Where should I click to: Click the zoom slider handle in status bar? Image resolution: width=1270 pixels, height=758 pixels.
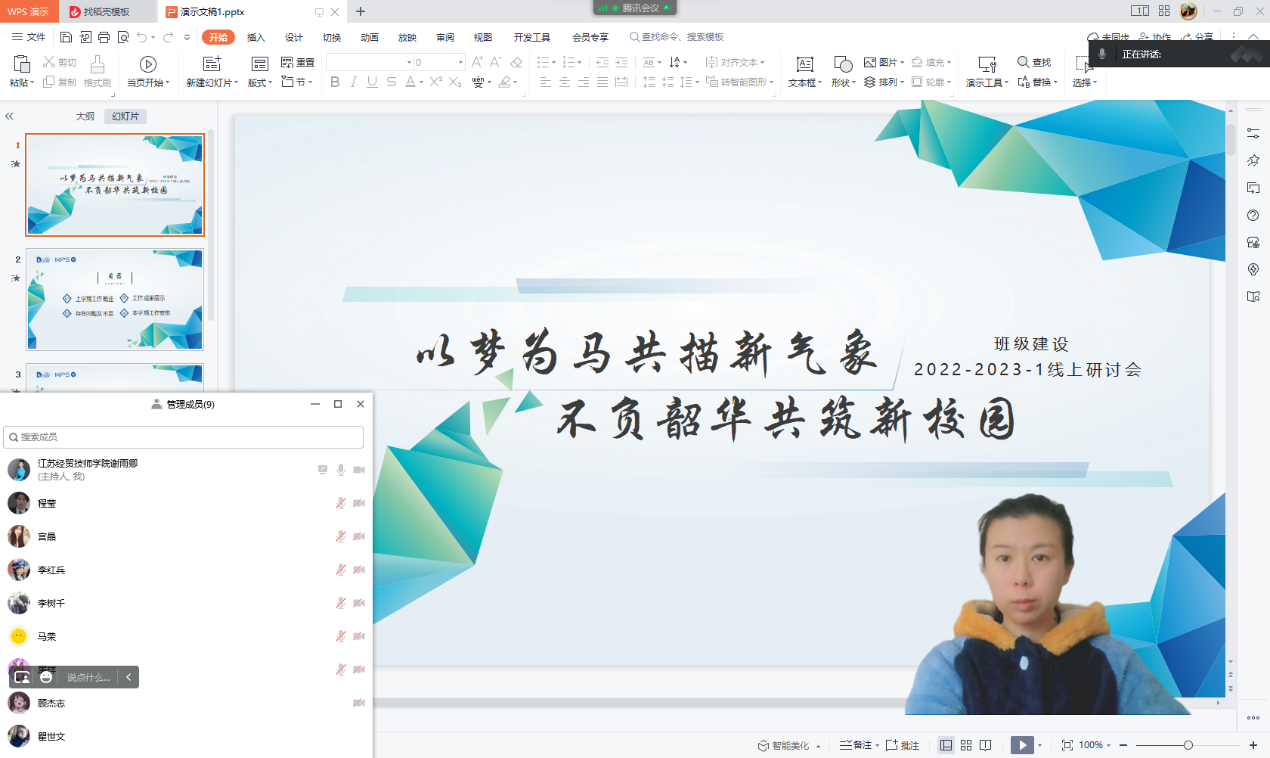click(1188, 745)
